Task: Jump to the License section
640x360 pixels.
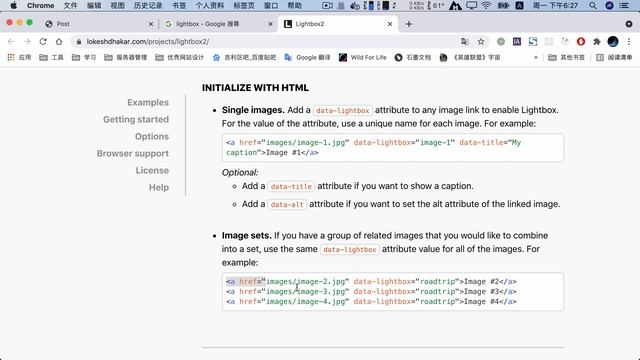Action: click(x=152, y=171)
